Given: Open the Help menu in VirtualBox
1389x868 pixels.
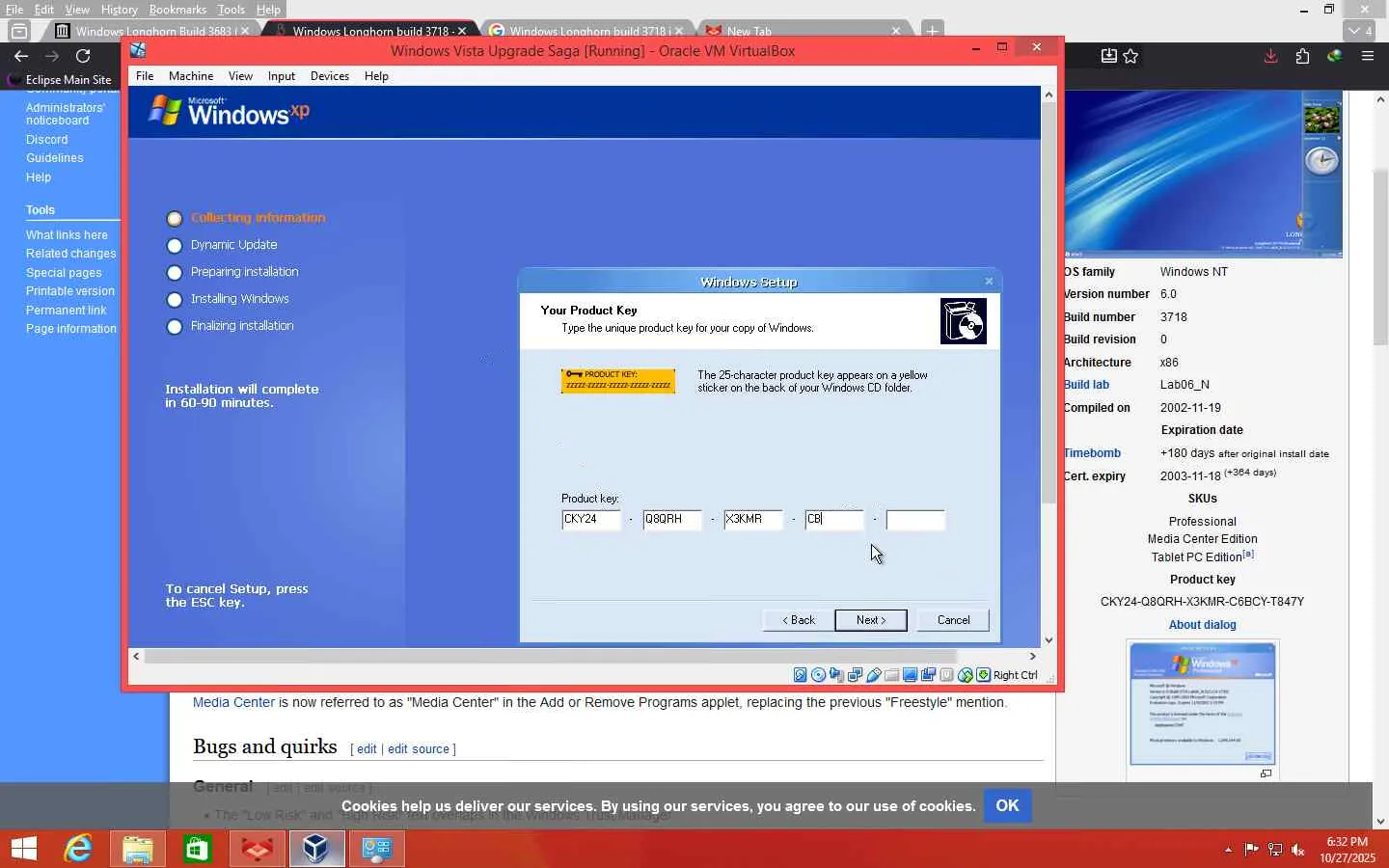Looking at the screenshot, I should tap(376, 76).
